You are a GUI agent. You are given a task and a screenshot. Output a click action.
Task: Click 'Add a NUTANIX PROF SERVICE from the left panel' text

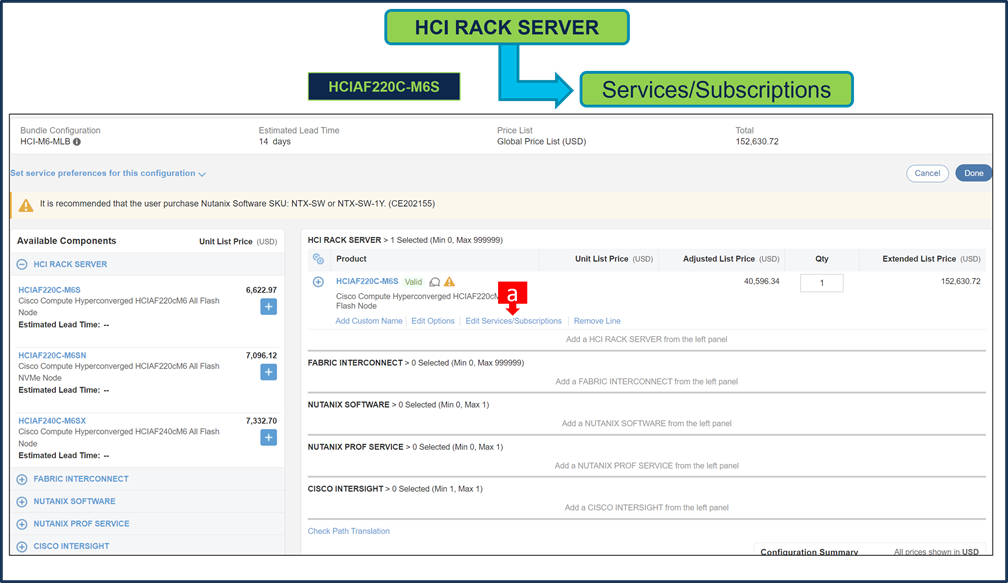coord(647,465)
